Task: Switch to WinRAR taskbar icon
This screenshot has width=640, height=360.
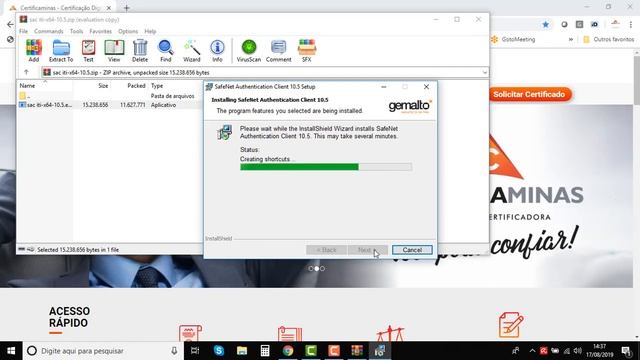Action: point(357,351)
